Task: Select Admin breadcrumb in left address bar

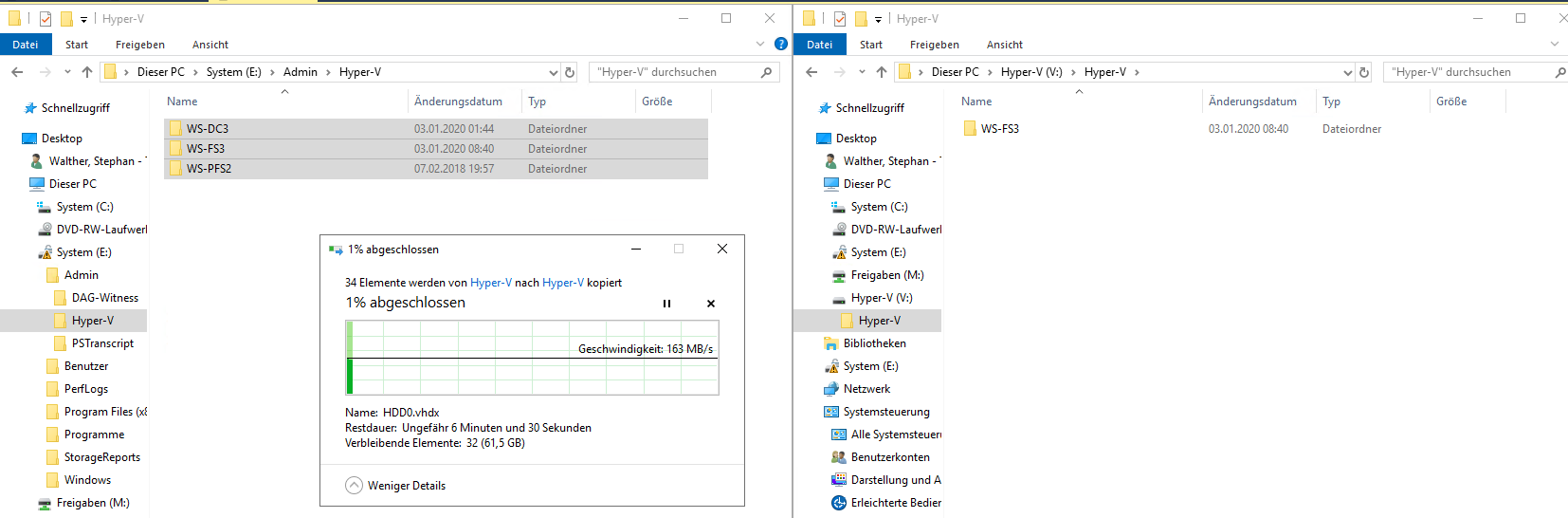Action: [x=301, y=72]
